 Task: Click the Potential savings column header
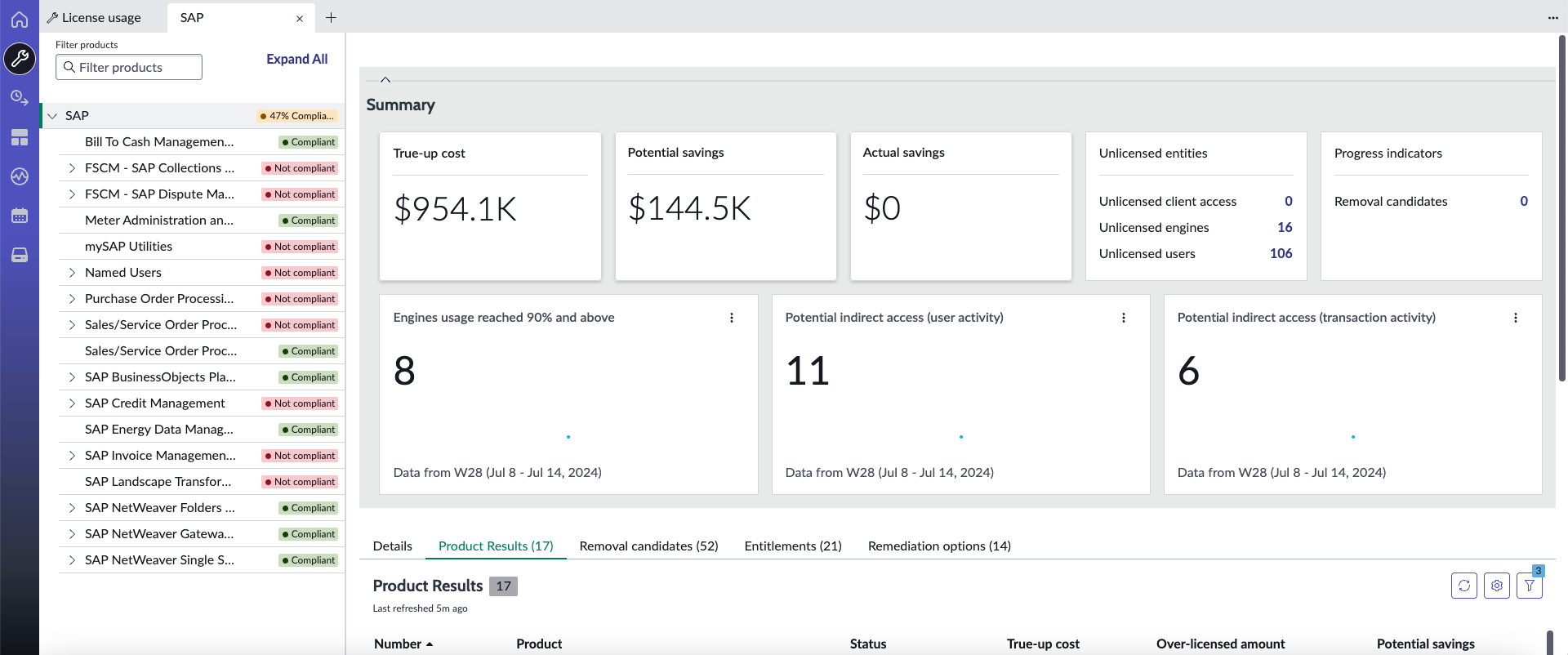click(1425, 644)
